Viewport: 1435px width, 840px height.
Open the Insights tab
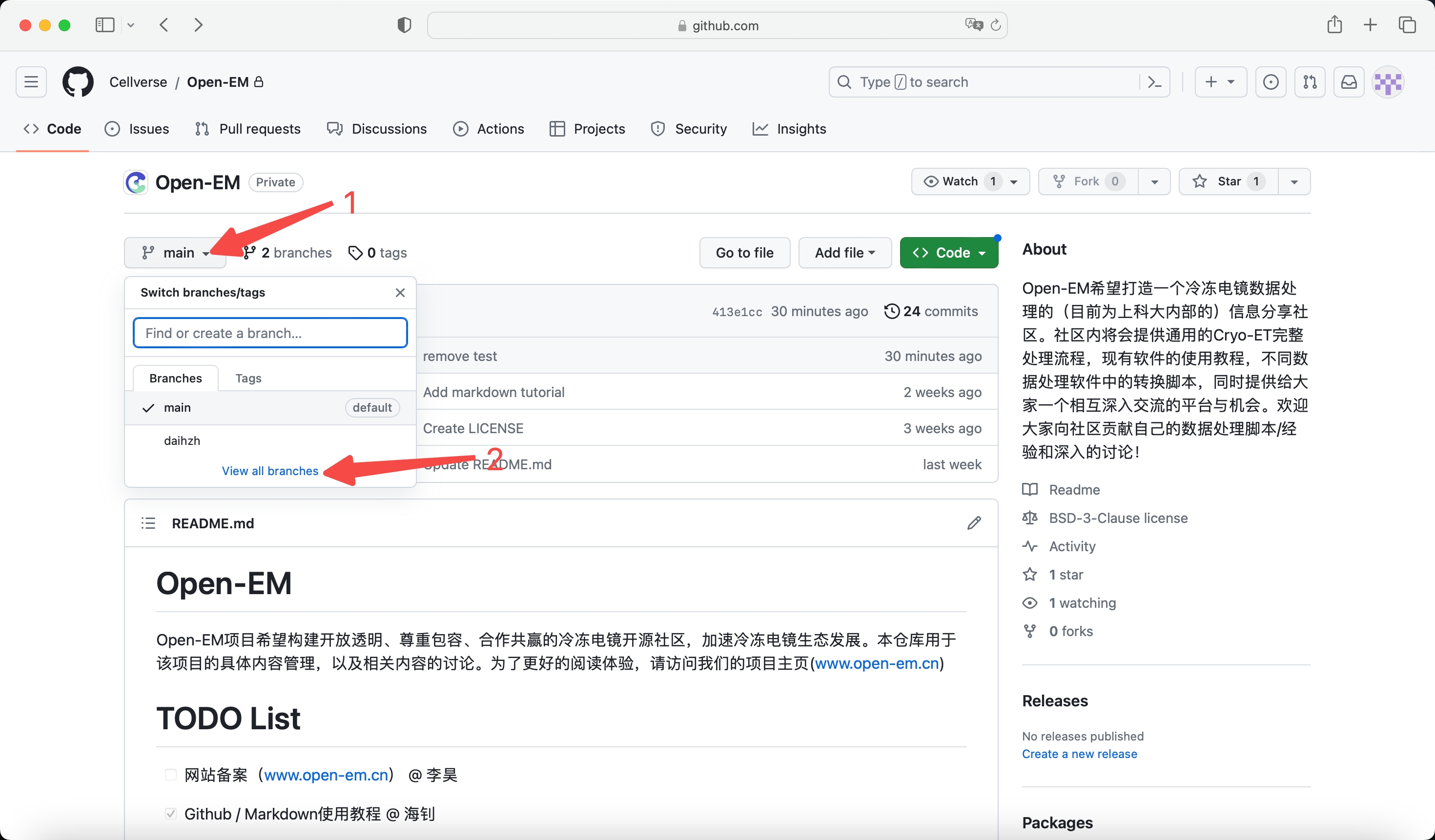(789, 129)
